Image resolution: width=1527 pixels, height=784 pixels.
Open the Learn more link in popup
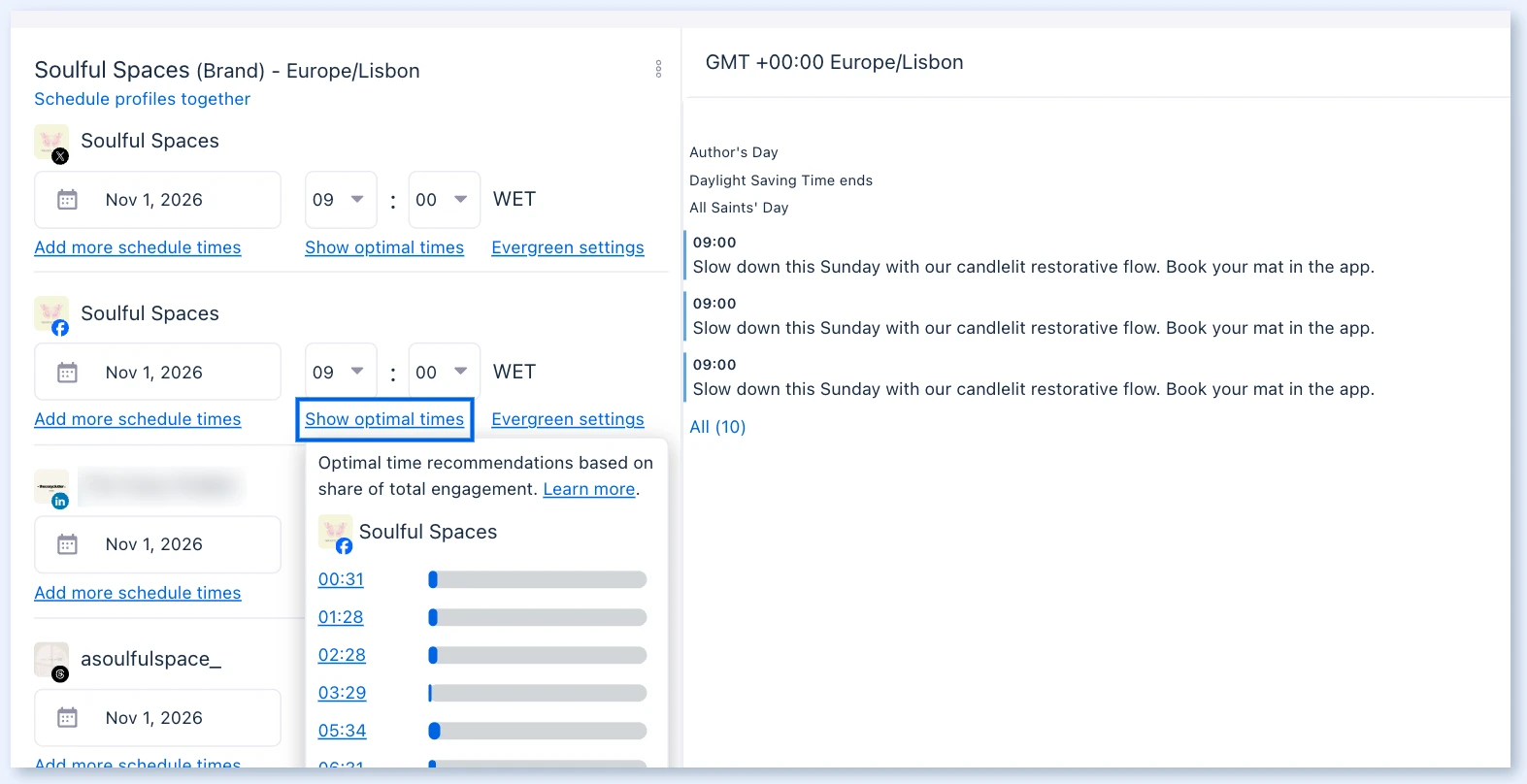pyautogui.click(x=589, y=489)
